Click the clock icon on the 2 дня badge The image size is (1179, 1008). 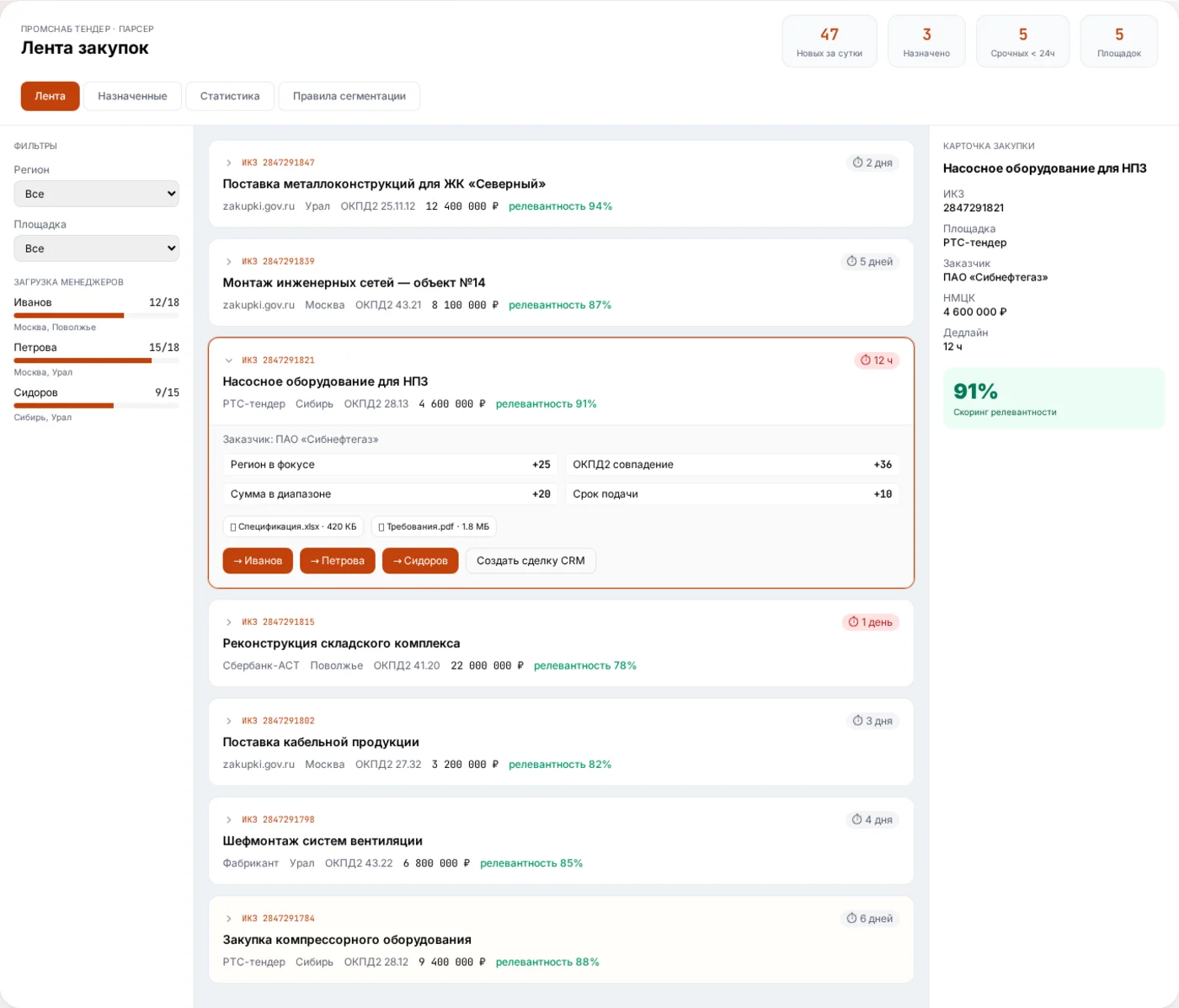coord(857,163)
